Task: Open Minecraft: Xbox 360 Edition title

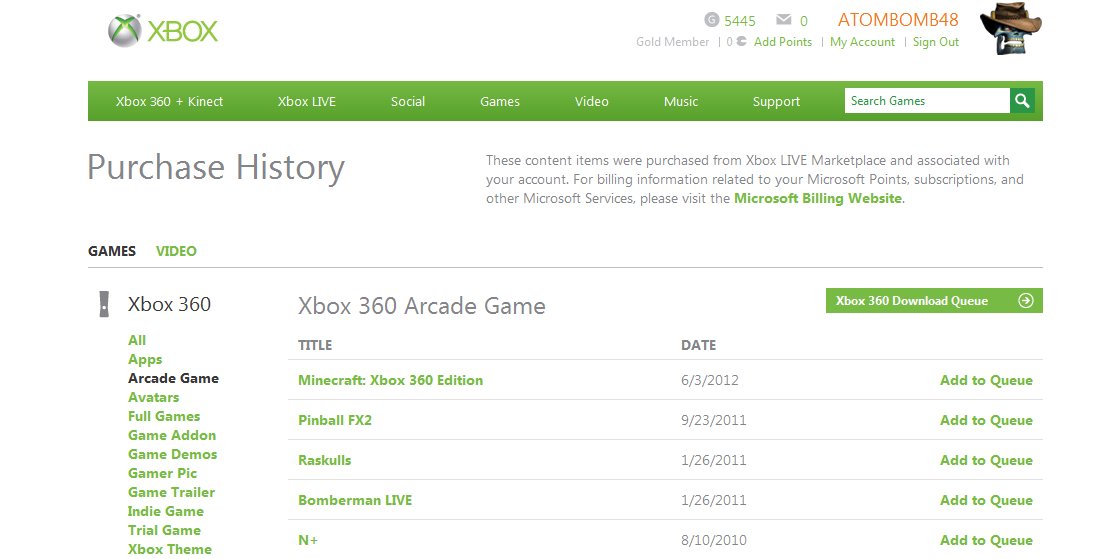Action: click(390, 380)
